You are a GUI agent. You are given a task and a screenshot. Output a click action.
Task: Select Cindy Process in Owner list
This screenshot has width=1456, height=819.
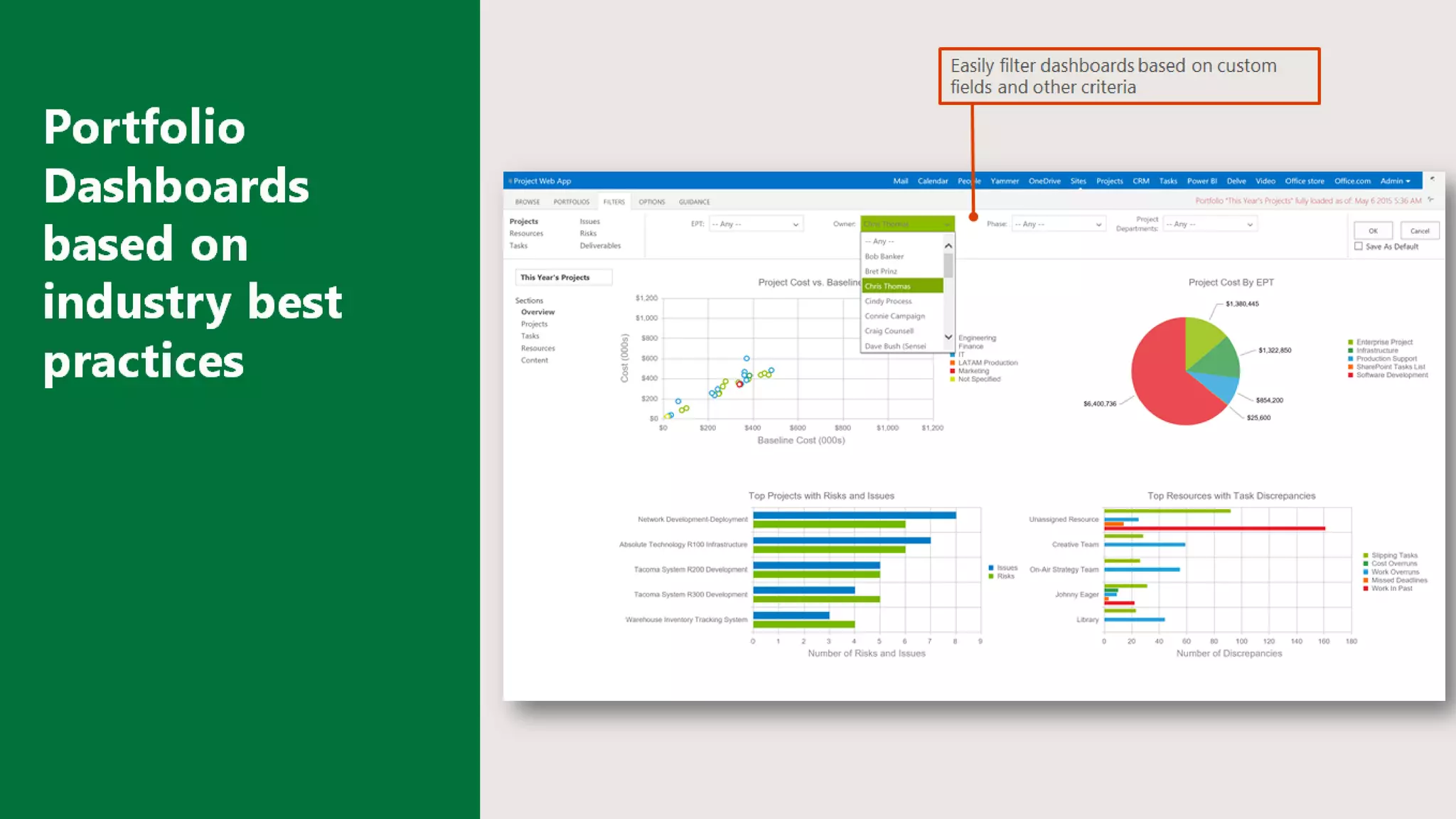click(x=888, y=301)
